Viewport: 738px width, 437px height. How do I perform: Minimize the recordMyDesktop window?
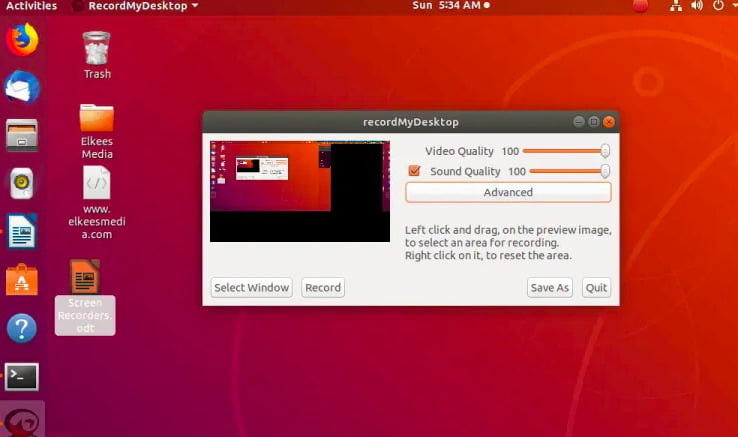[x=578, y=122]
